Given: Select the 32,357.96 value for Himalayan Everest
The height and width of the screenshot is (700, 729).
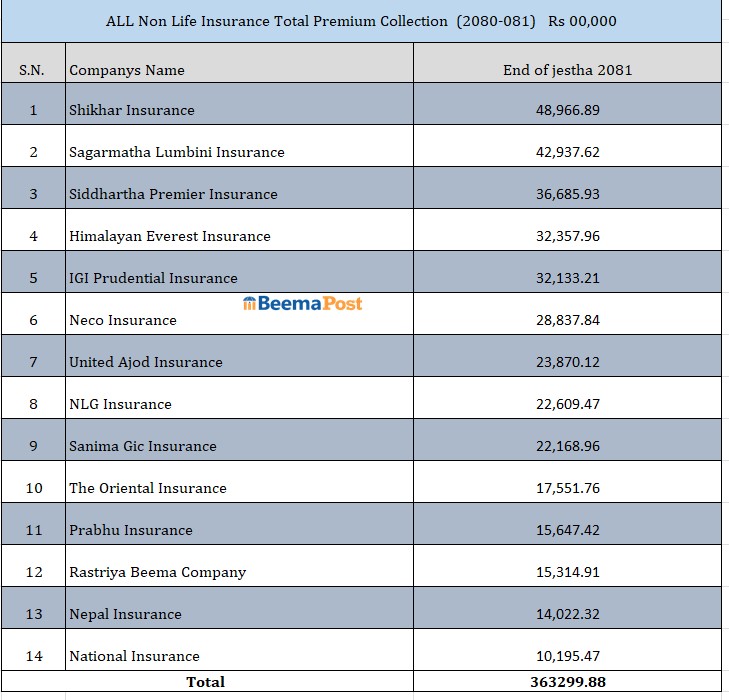Looking at the screenshot, I should coord(567,236).
